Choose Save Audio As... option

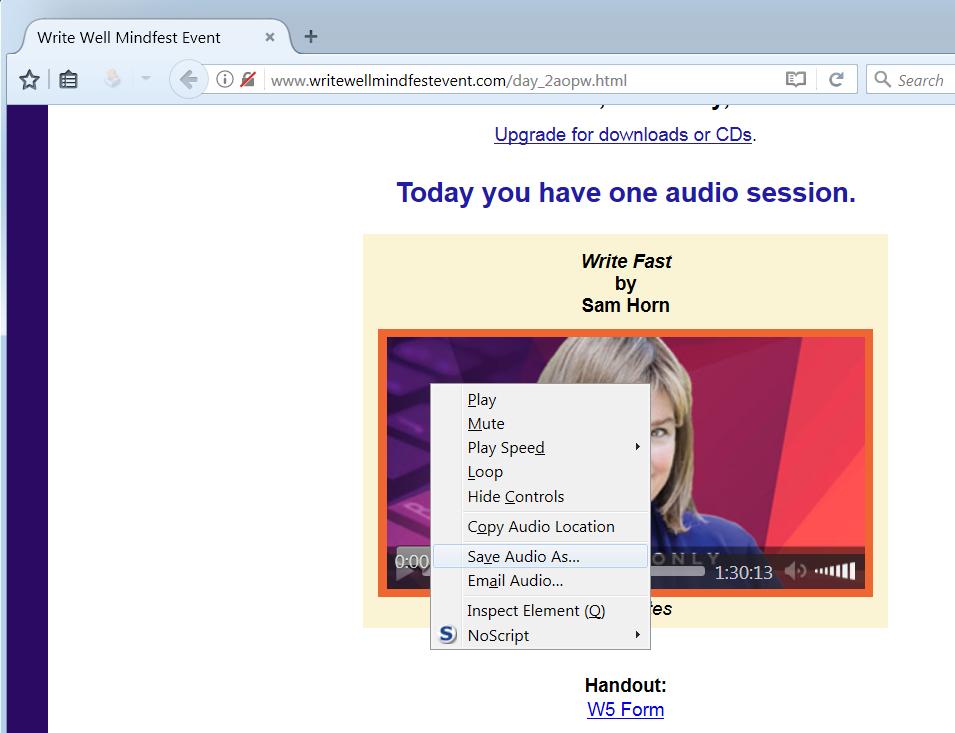tap(540, 556)
